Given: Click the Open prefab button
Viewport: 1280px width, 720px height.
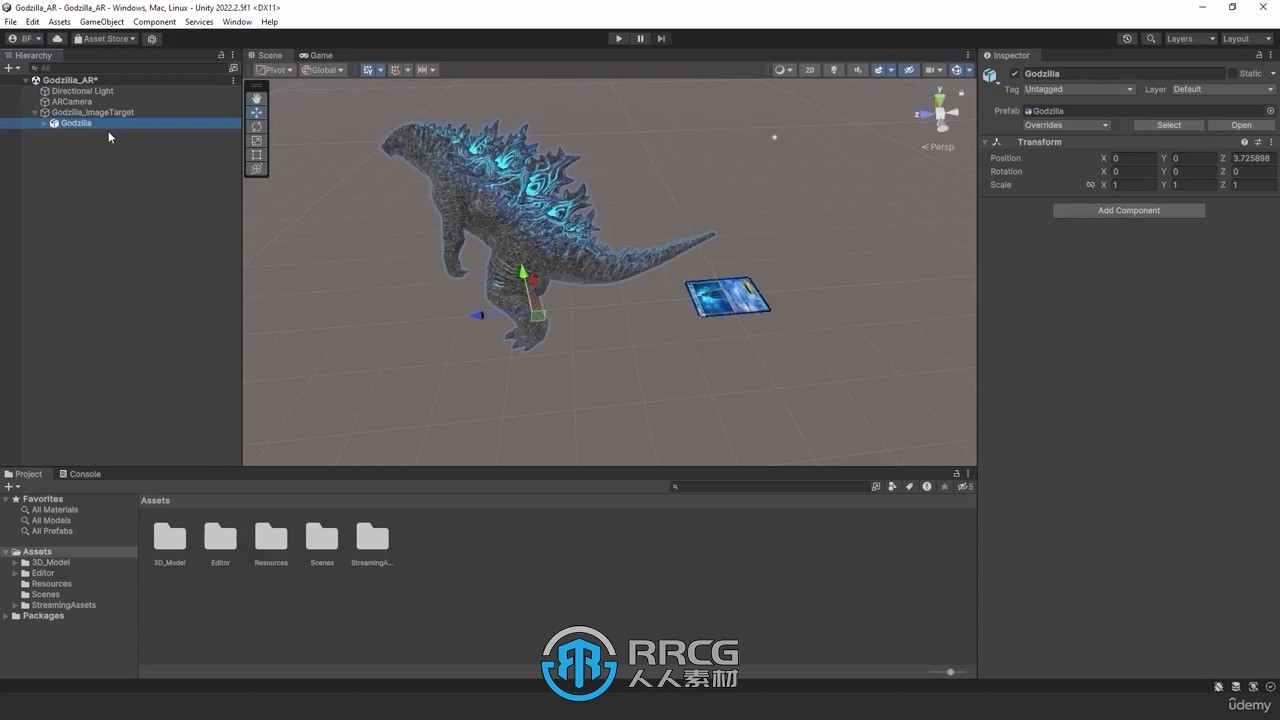Looking at the screenshot, I should [x=1241, y=125].
